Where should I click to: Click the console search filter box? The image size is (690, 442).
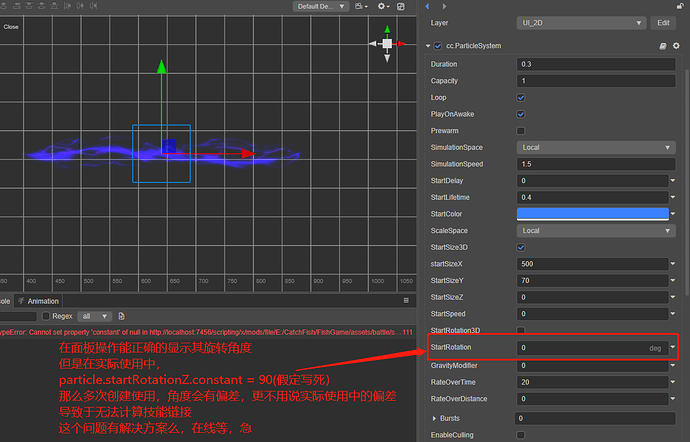click(x=18, y=316)
